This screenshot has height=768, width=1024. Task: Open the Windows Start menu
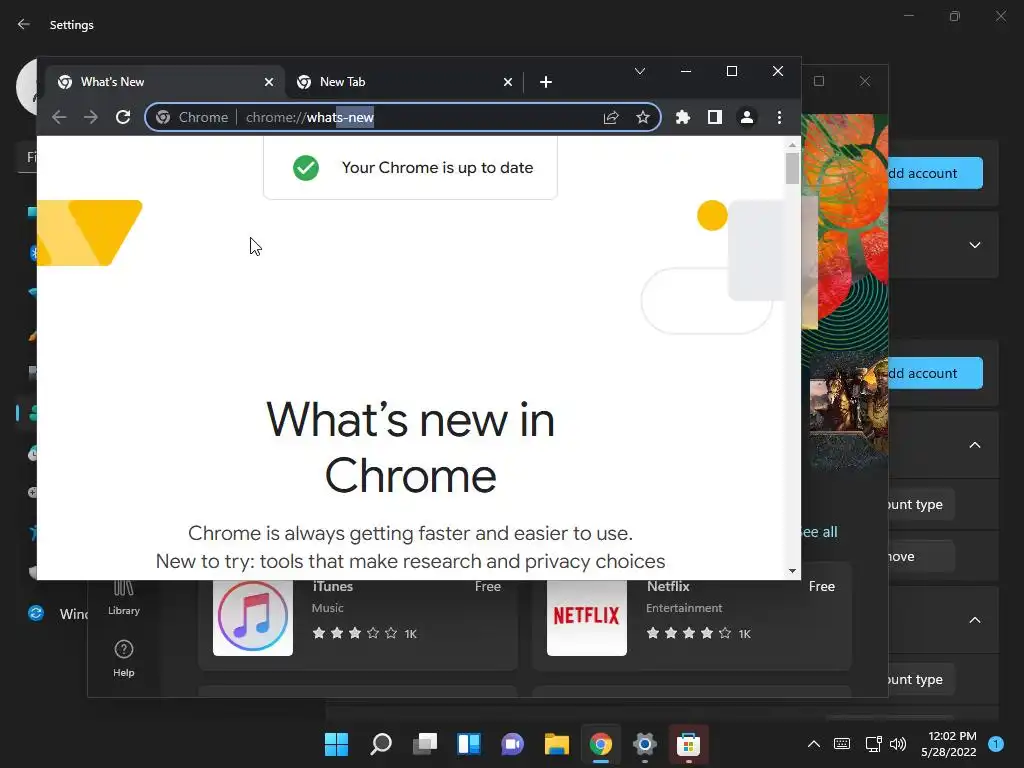click(x=337, y=744)
